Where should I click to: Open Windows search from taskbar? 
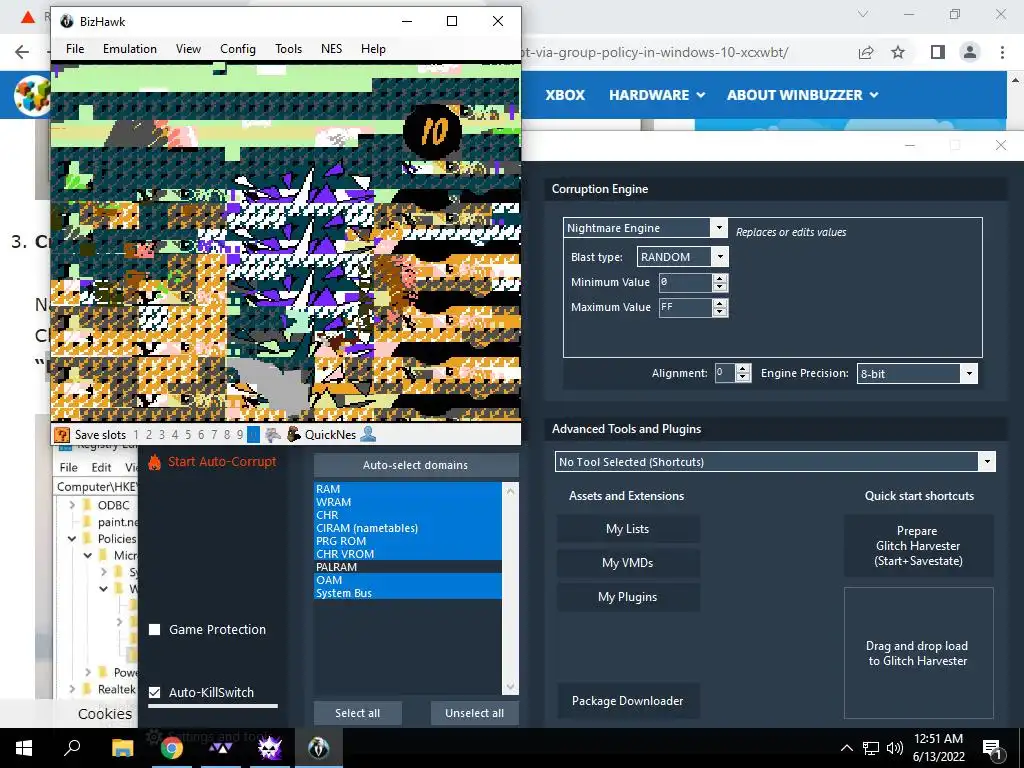click(x=72, y=747)
